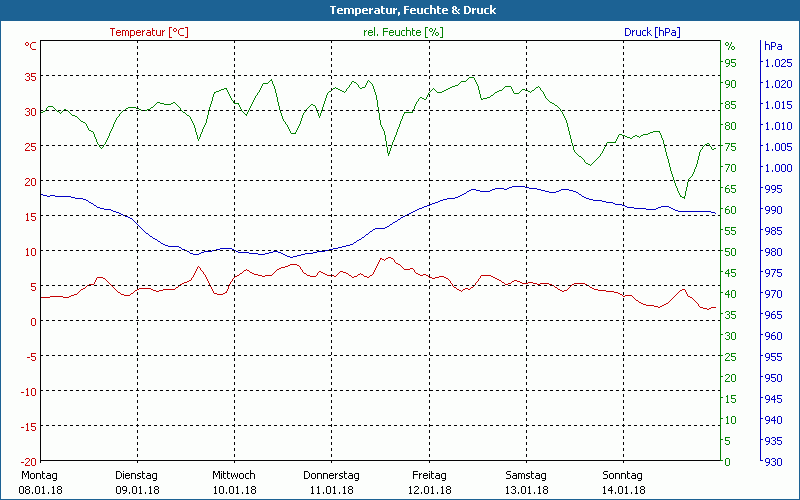Select the date "08.01.18"
The height and width of the screenshot is (500, 800).
coord(40,490)
